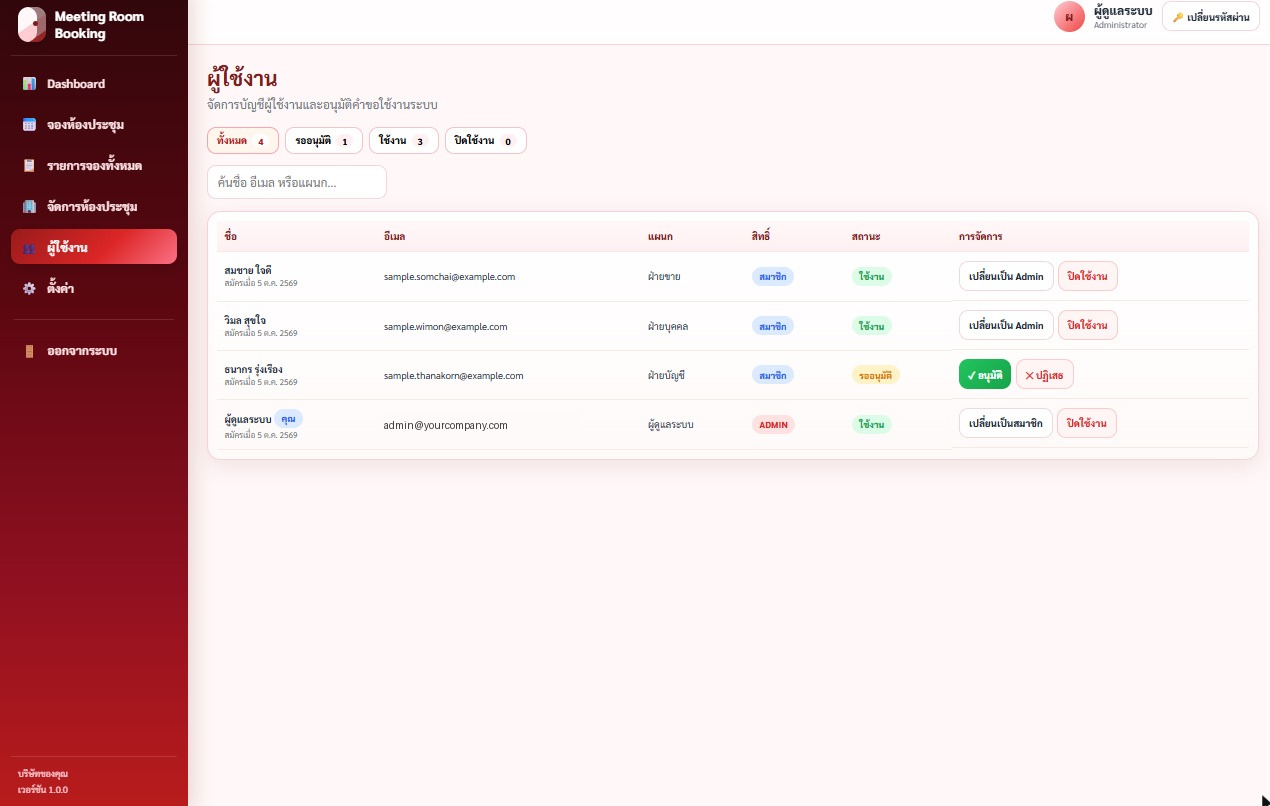Click the gear icon beside ตั้งค่า
The width and height of the screenshot is (1270, 806).
pyautogui.click(x=29, y=289)
